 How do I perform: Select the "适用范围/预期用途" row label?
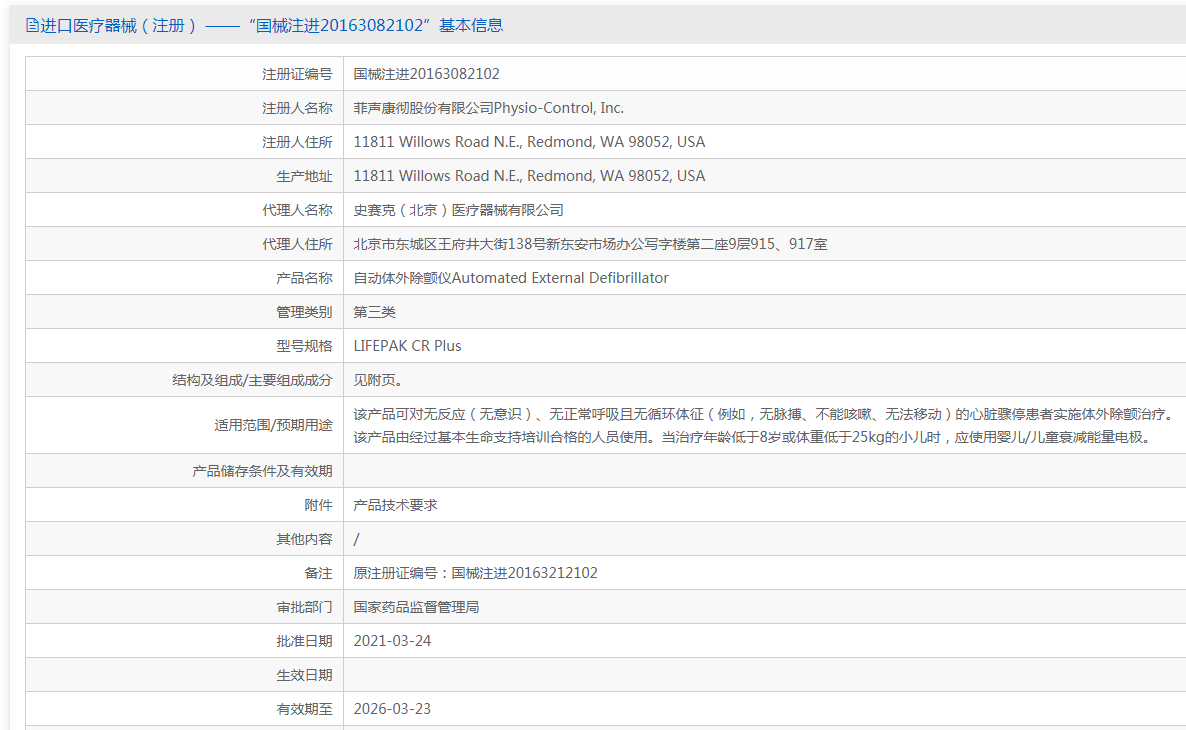pyautogui.click(x=273, y=425)
